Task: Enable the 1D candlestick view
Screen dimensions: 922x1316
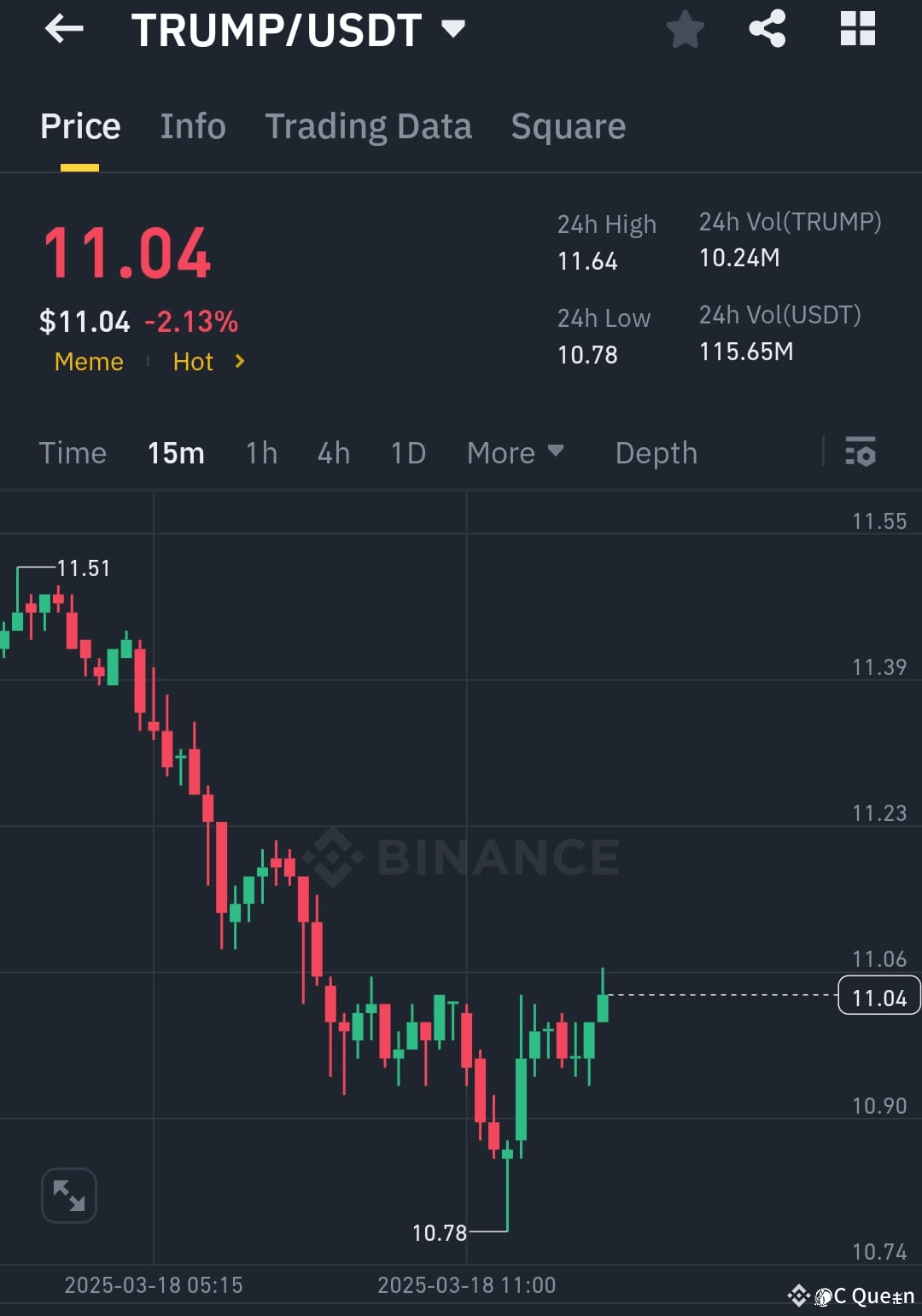Action: (407, 453)
